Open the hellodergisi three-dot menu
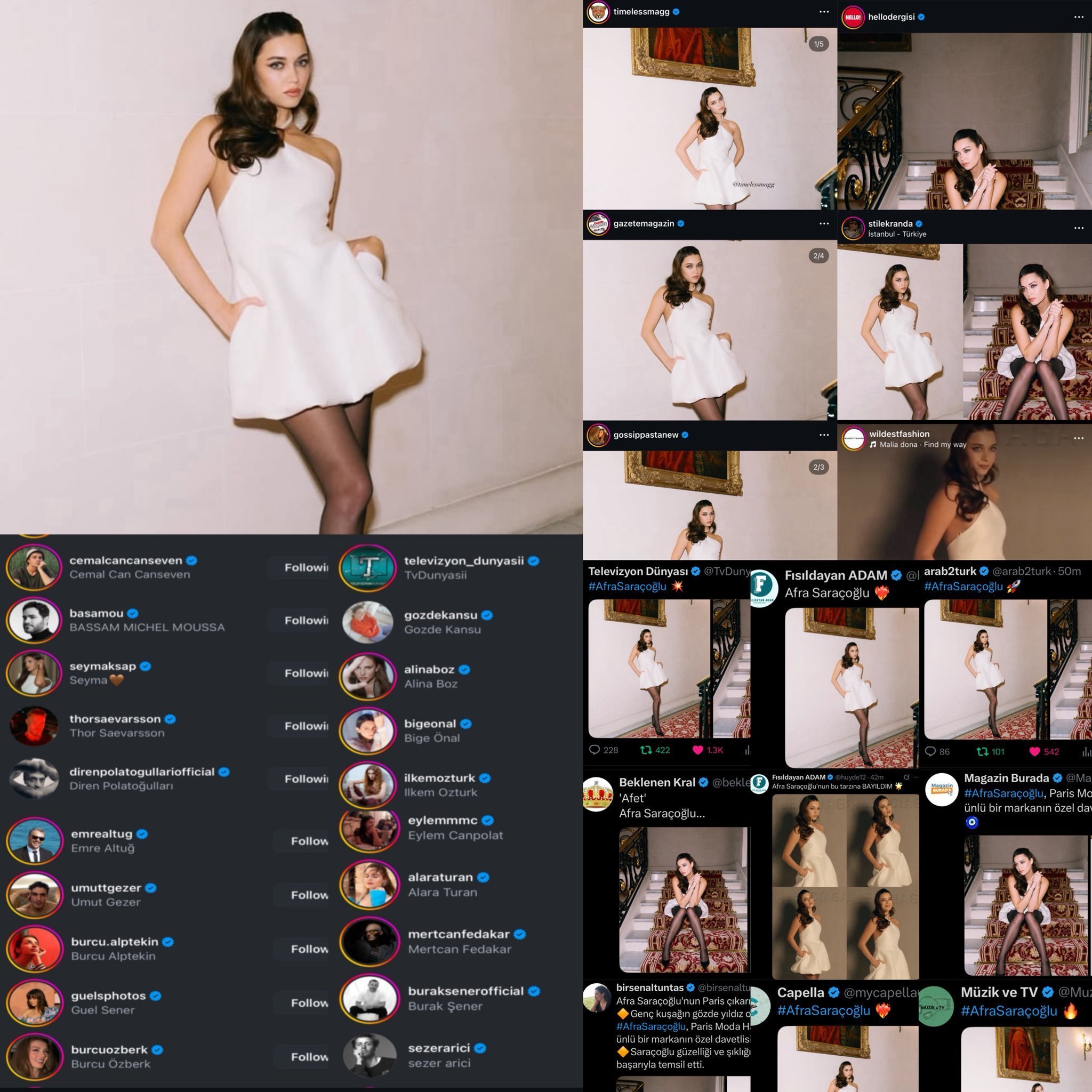The height and width of the screenshot is (1092, 1092). pos(1079,17)
